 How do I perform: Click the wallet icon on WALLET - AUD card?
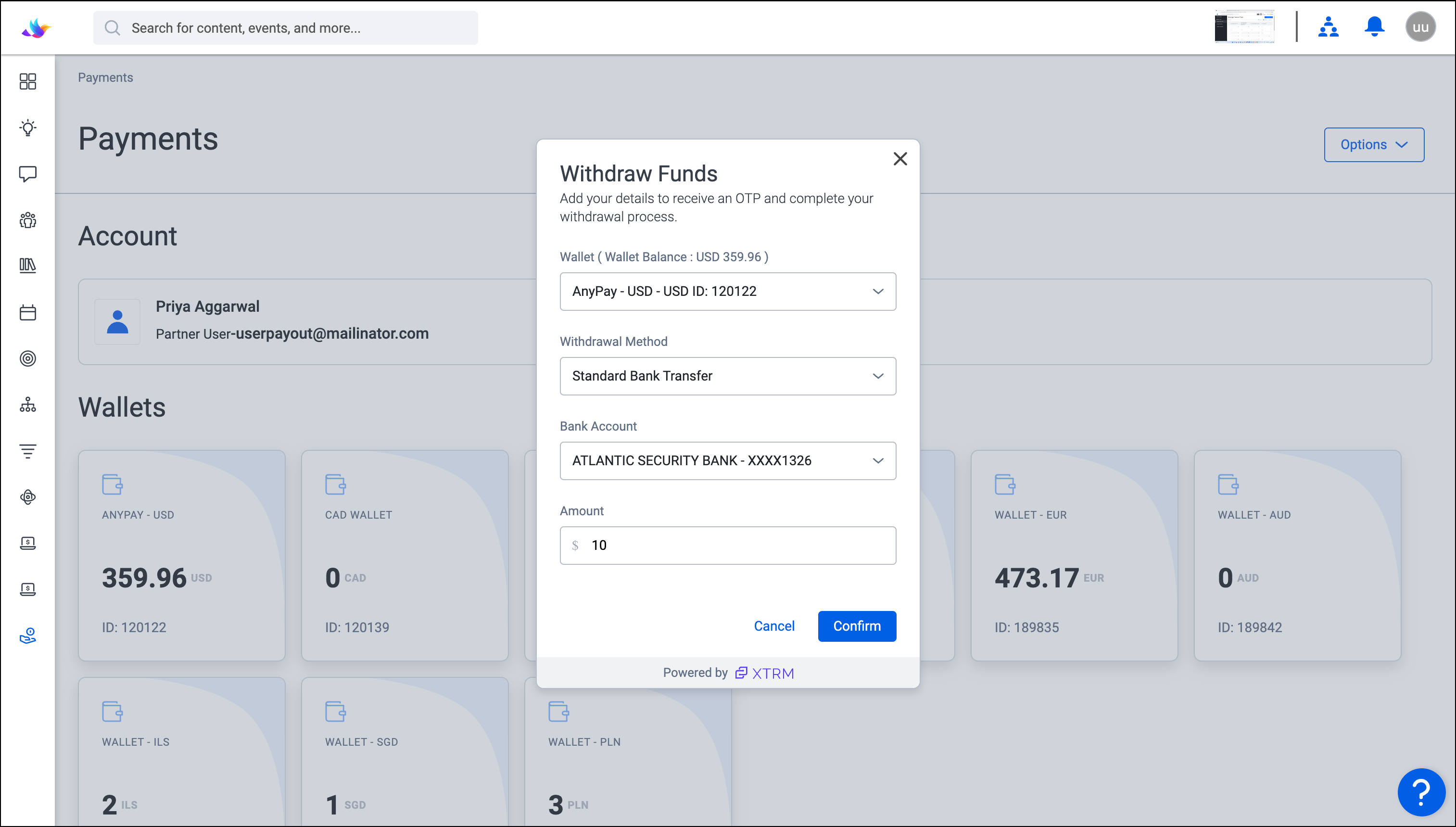1228,484
